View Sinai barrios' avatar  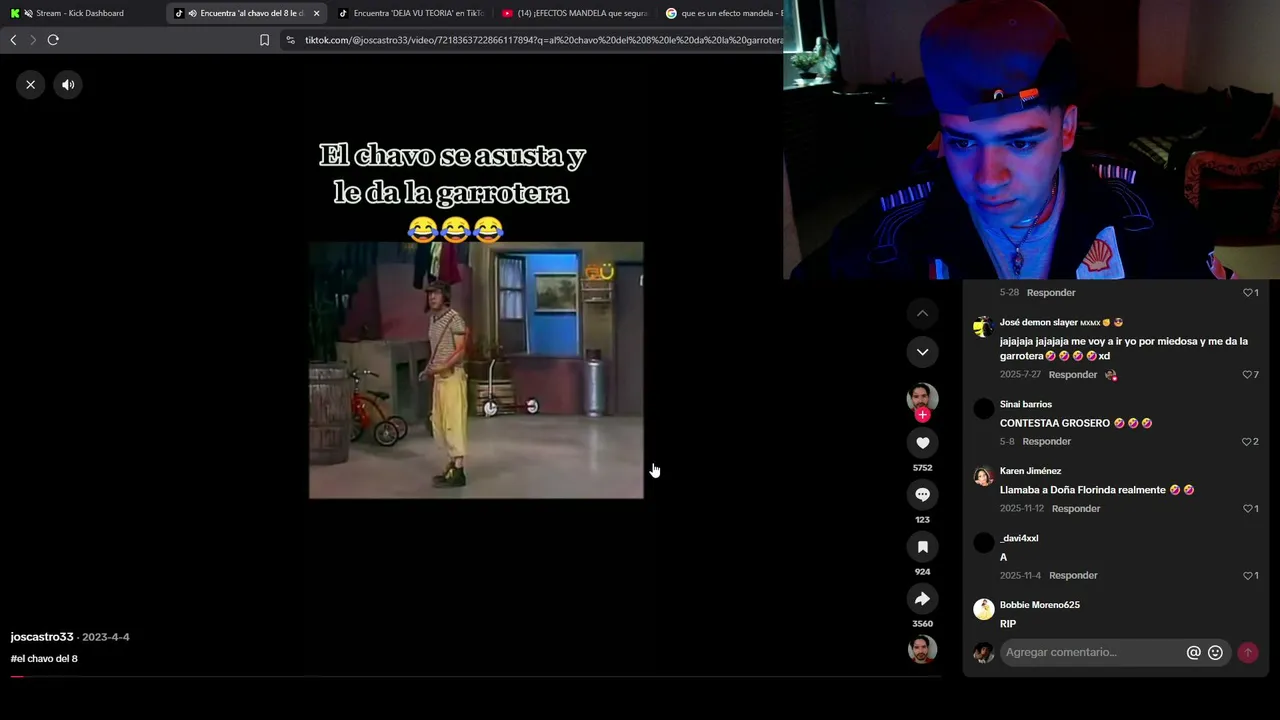click(x=984, y=408)
